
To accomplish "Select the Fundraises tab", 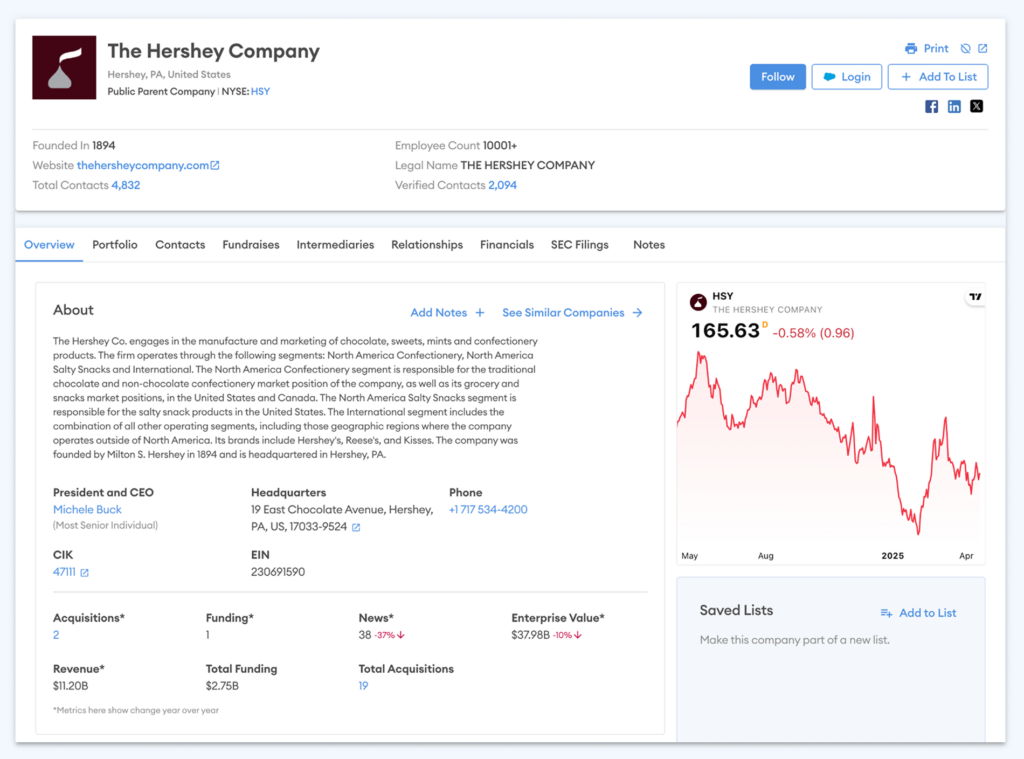I will (x=251, y=245).
